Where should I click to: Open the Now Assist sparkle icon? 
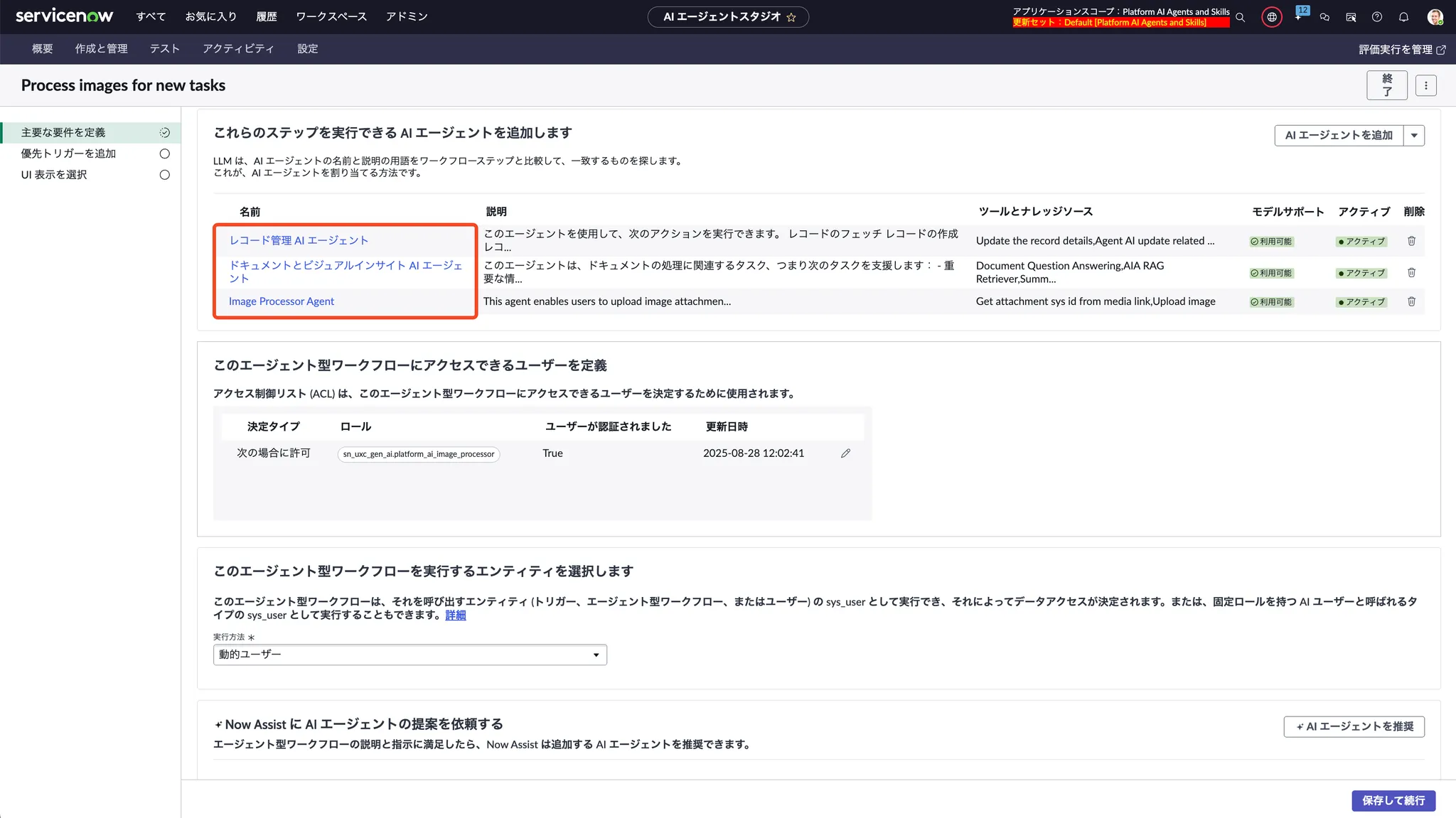click(1299, 17)
